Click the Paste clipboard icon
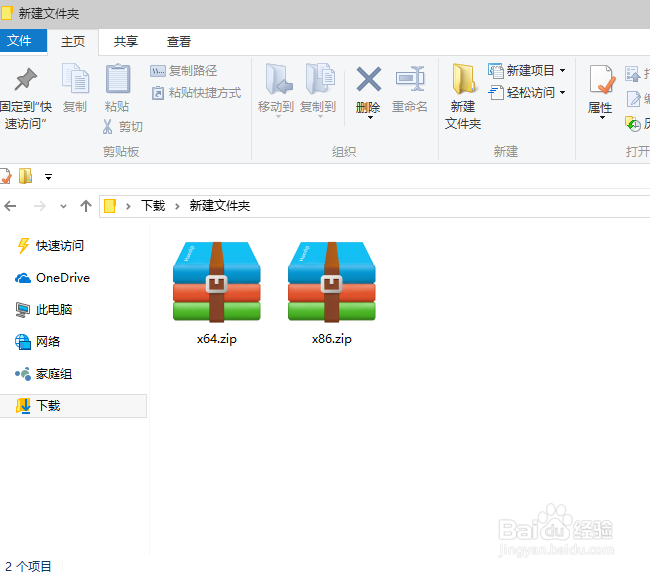 point(118,78)
